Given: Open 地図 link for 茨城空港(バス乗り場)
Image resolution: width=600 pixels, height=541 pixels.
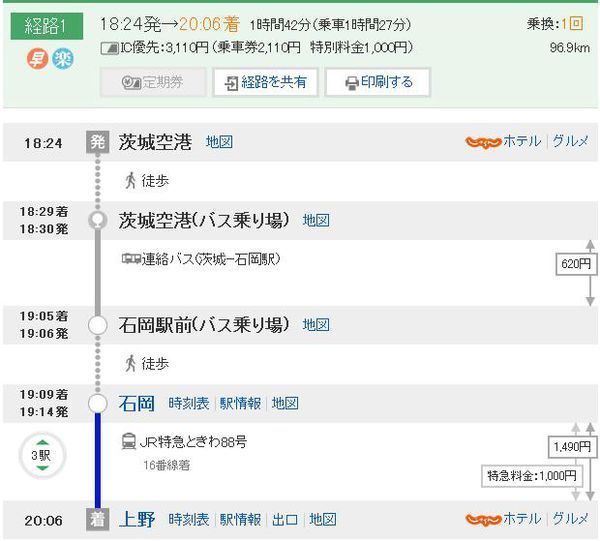Looking at the screenshot, I should (x=316, y=220).
